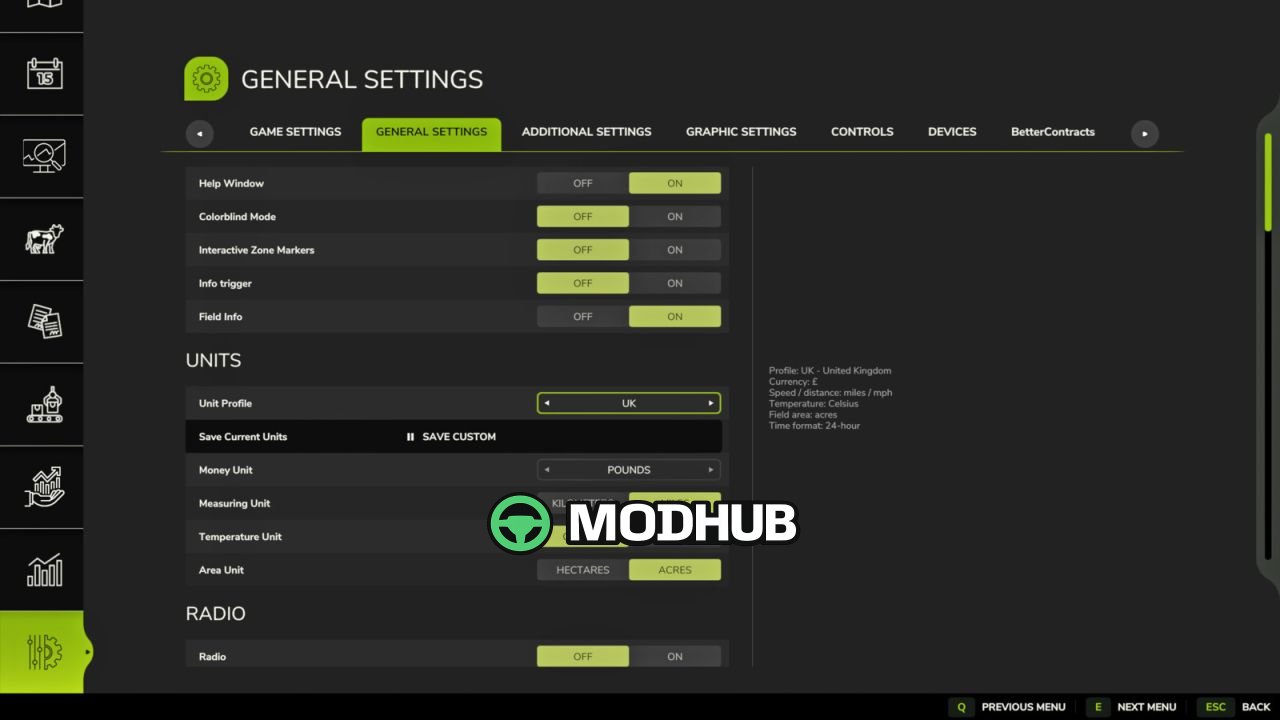Click the Q key hint
The width and height of the screenshot is (1280, 720).
[961, 707]
